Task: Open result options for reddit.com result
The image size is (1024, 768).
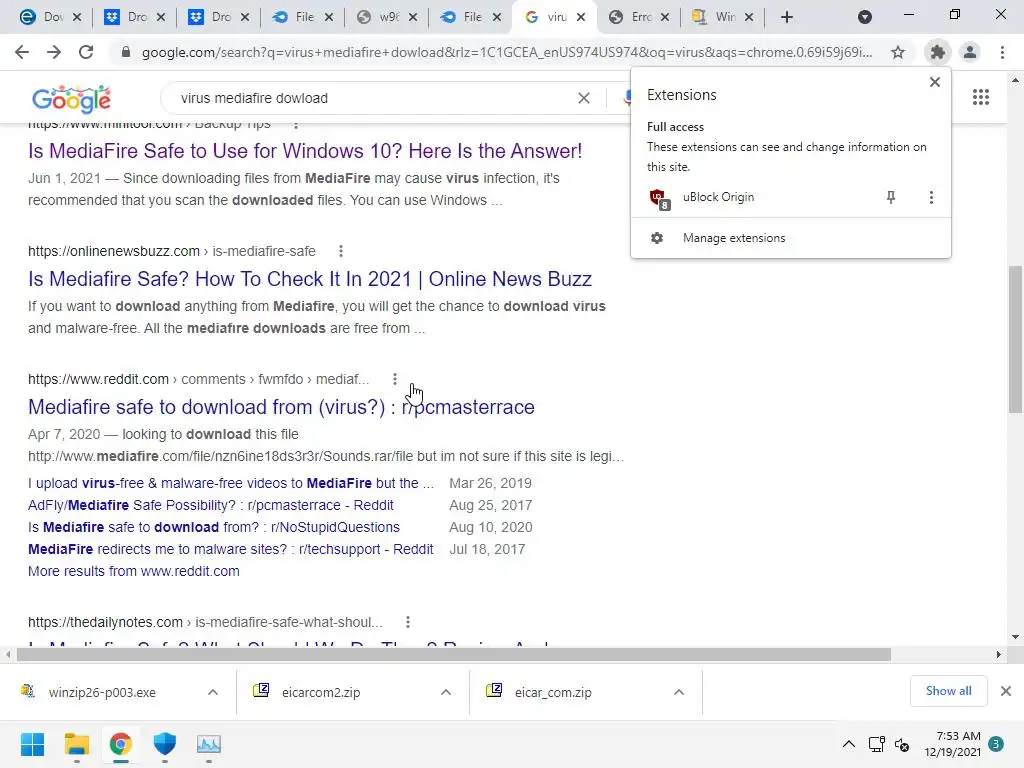Action: click(394, 379)
